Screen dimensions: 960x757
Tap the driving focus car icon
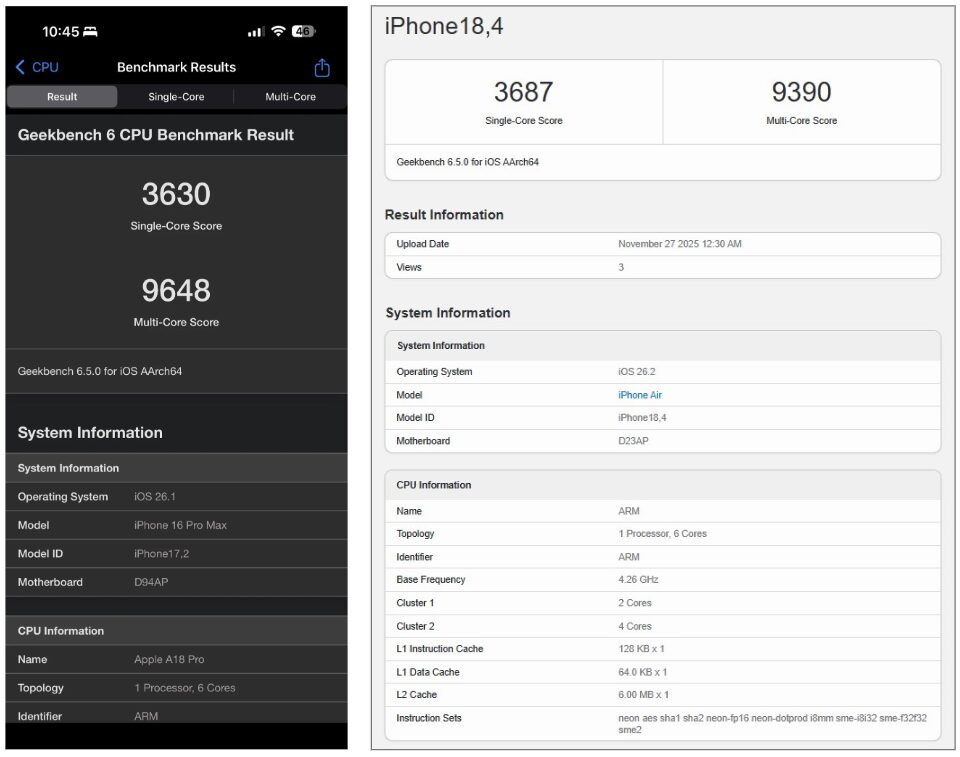[91, 32]
